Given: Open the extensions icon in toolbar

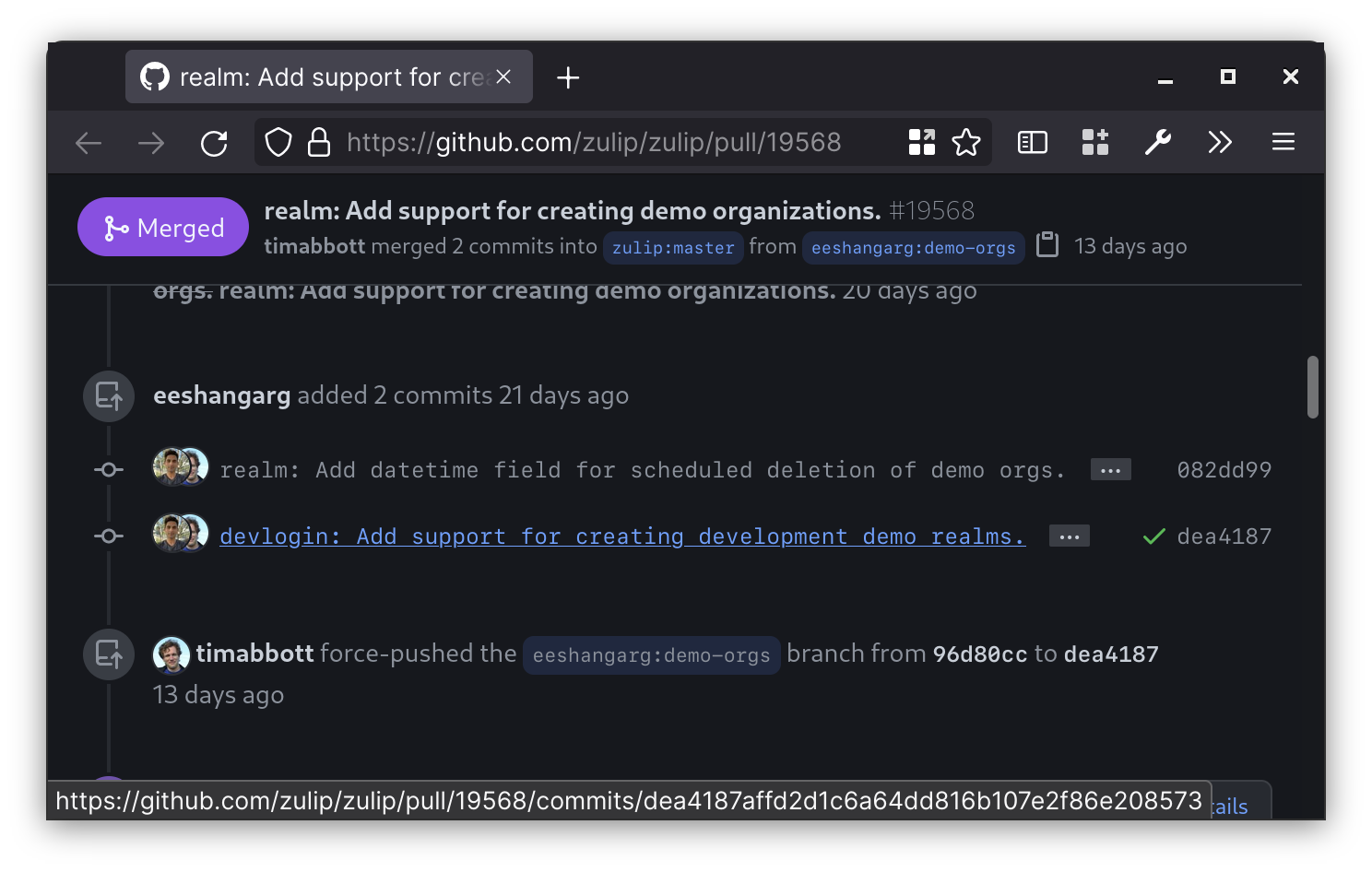Looking at the screenshot, I should point(1095,142).
